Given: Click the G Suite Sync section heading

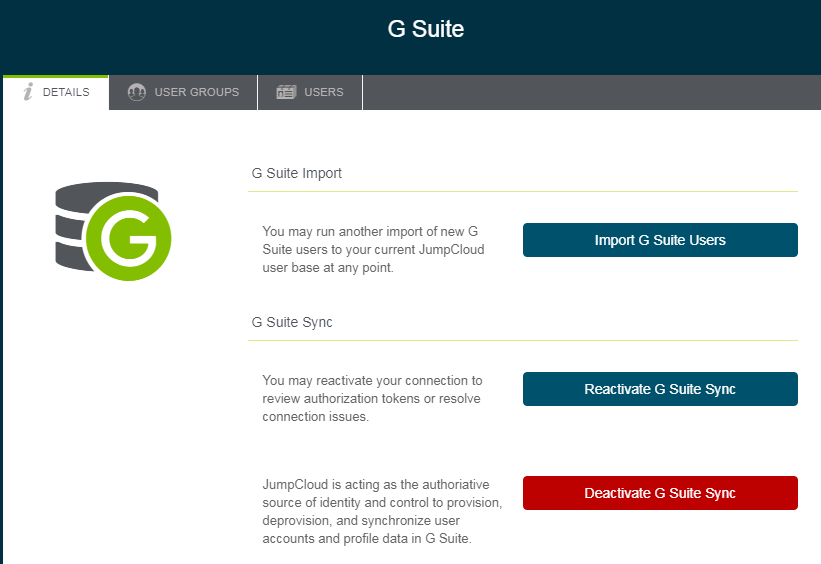Looking at the screenshot, I should [x=292, y=322].
